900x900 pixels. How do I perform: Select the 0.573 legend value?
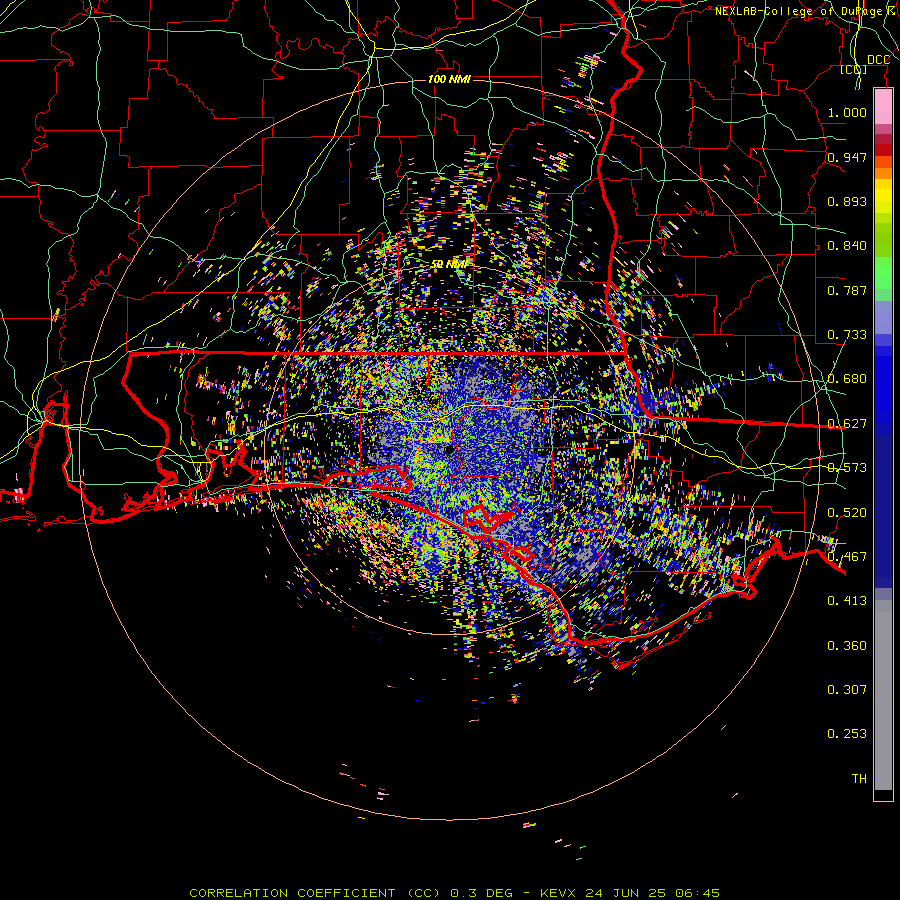(847, 468)
